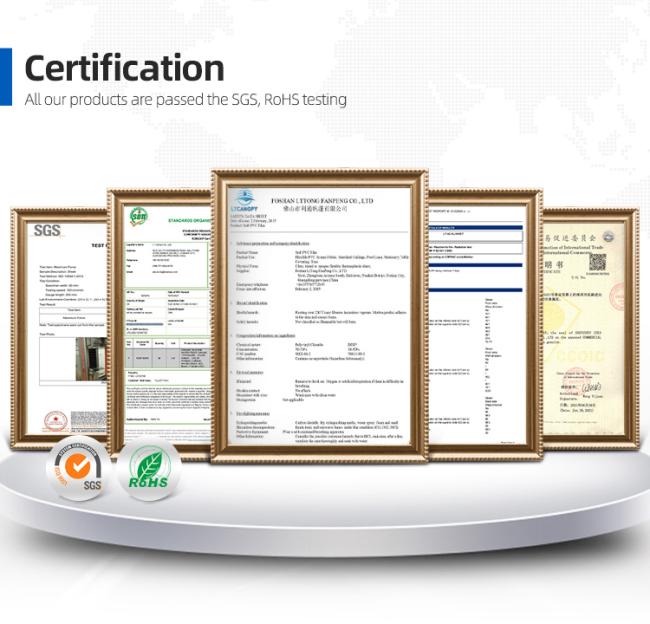Click the green SBM round logo
Screen dimensions: 650x624
138,216
